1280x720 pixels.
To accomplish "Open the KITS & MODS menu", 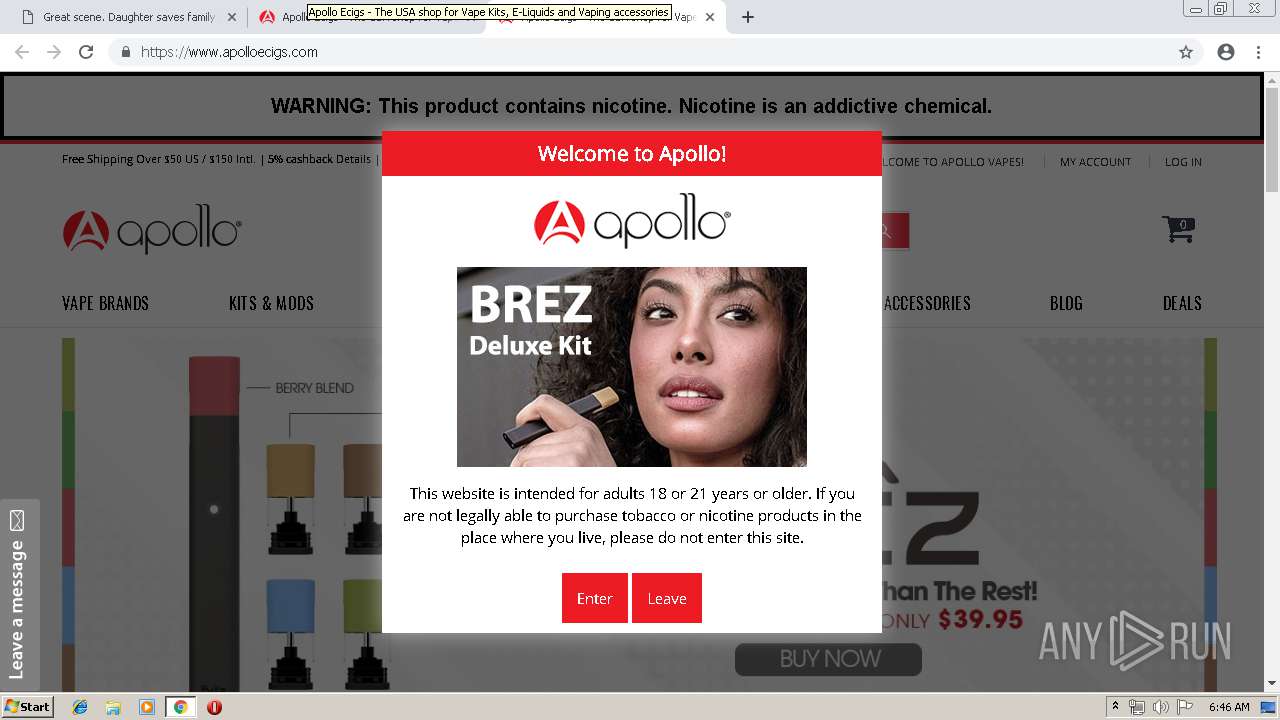I will click(x=271, y=303).
